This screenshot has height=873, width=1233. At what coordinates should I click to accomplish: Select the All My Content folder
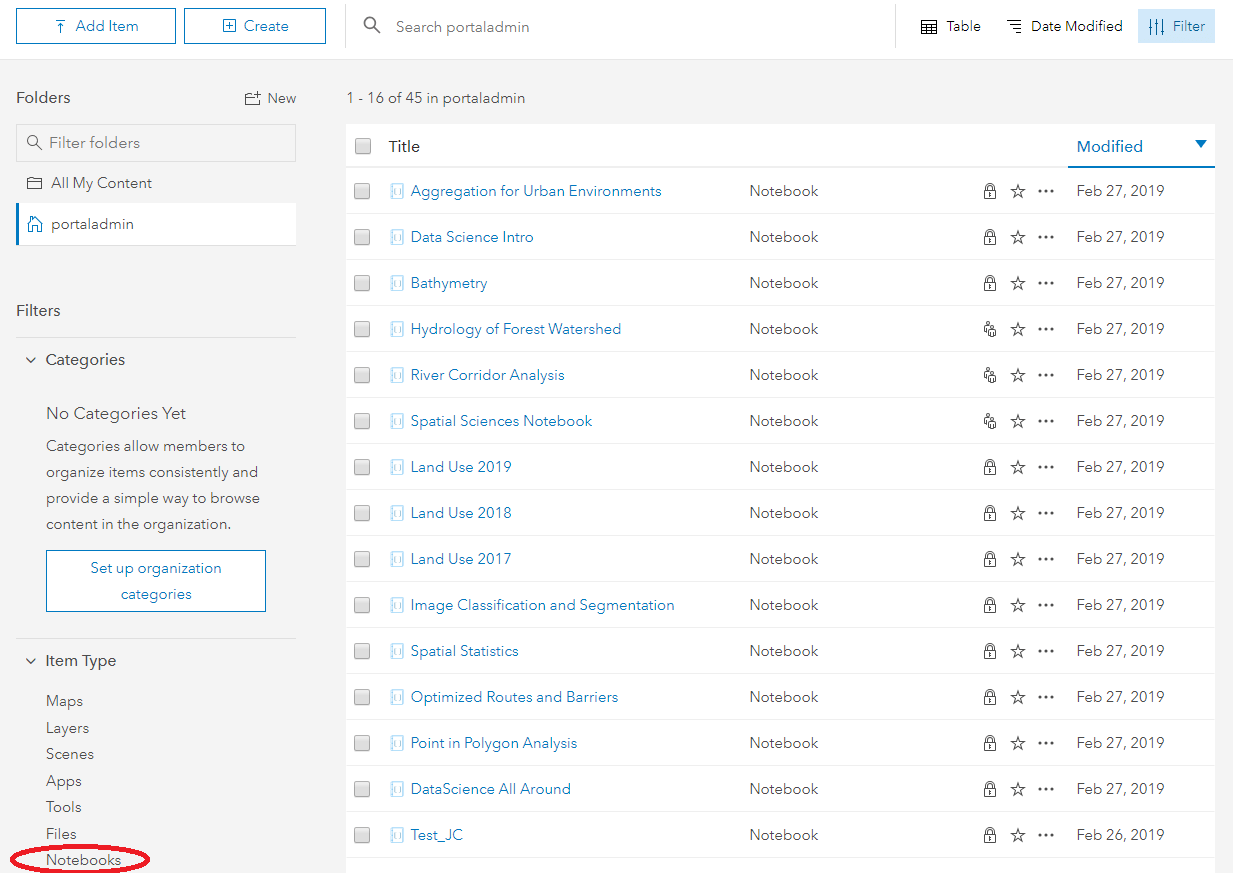(101, 183)
